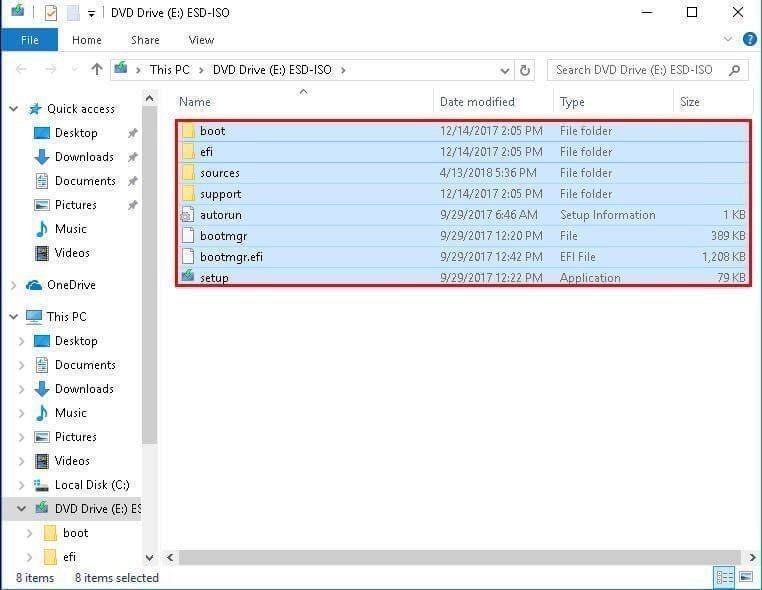Expand Desktop under This PC

pyautogui.click(x=21, y=341)
